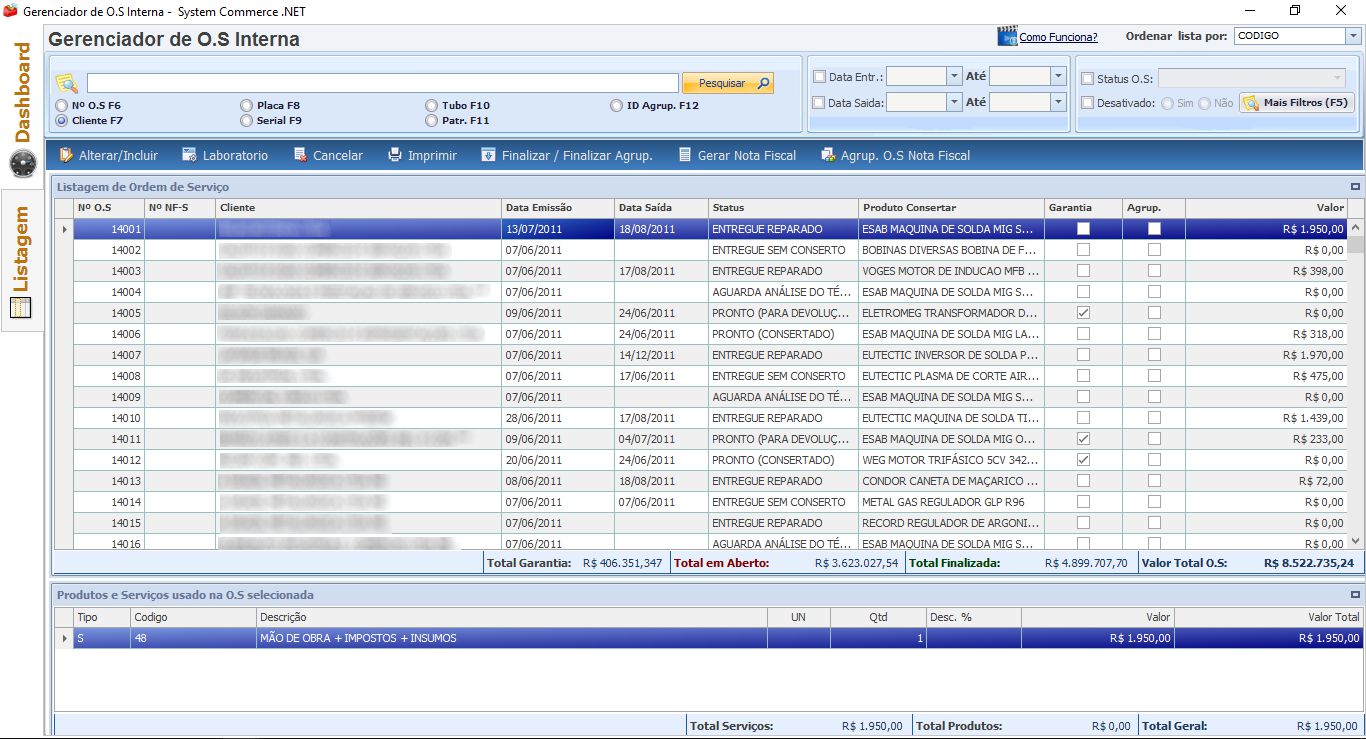Screen dimensions: 1366x739
Task: Expand the Ordenar lista por dropdown
Action: coord(1352,36)
